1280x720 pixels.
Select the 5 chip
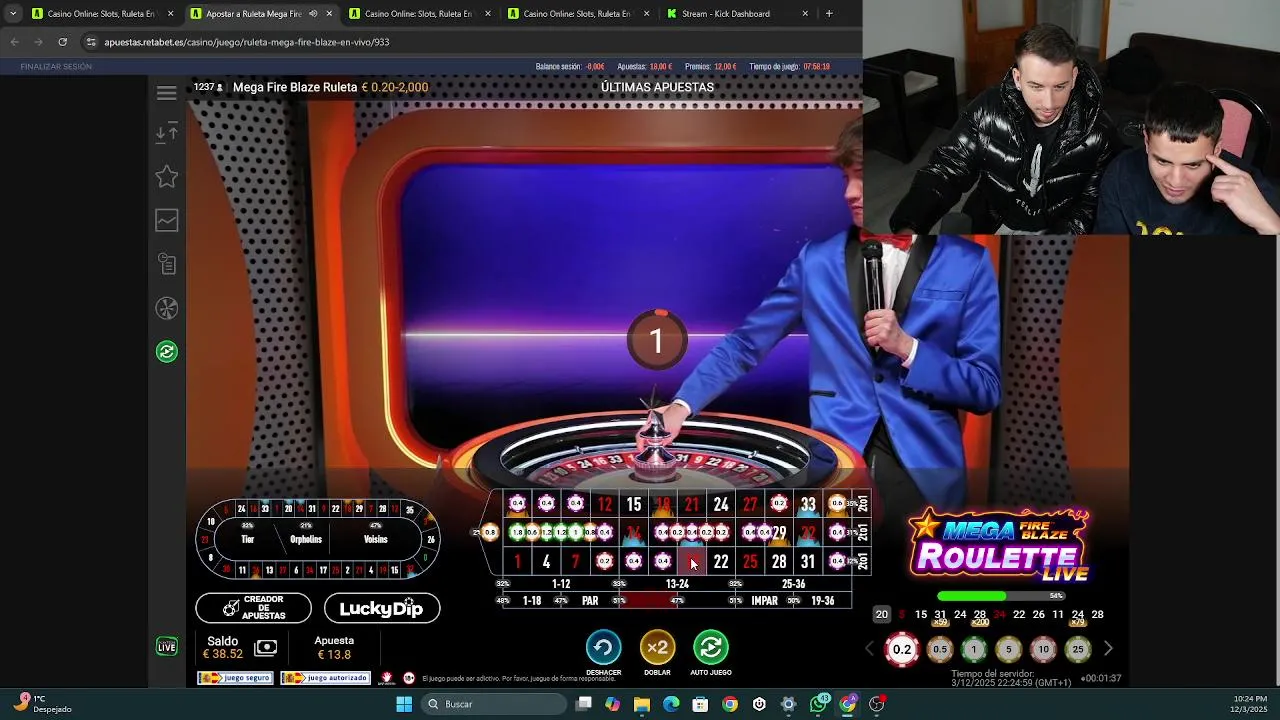(1008, 649)
